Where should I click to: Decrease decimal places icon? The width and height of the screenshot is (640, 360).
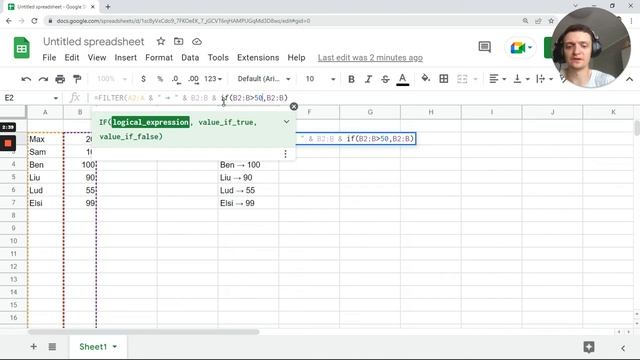176,79
